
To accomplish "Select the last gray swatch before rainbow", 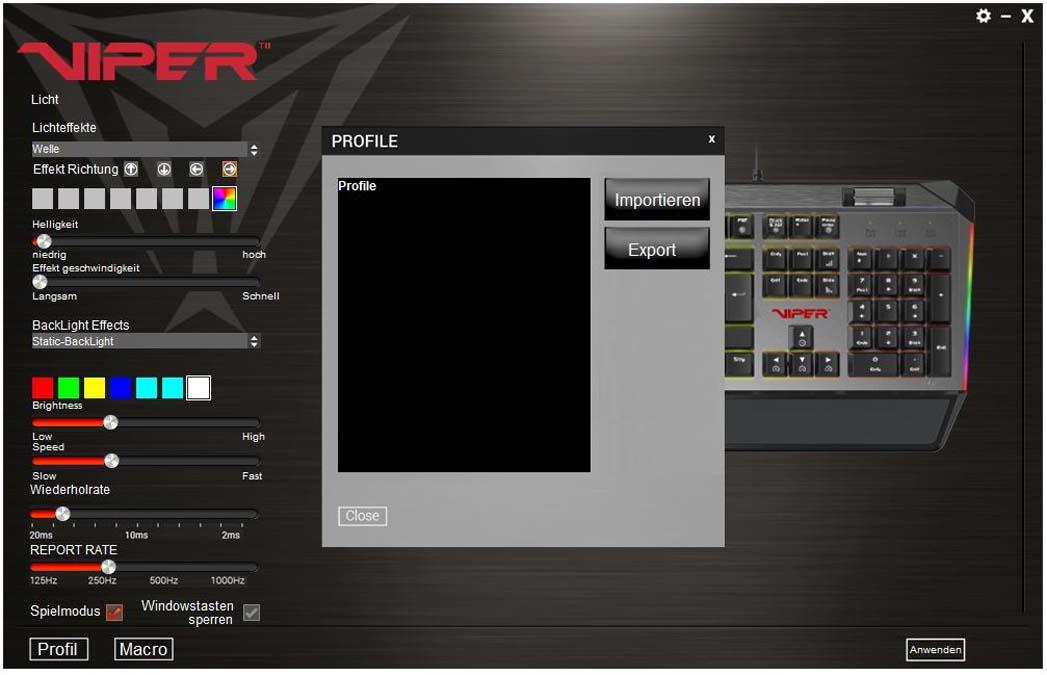I will (198, 198).
